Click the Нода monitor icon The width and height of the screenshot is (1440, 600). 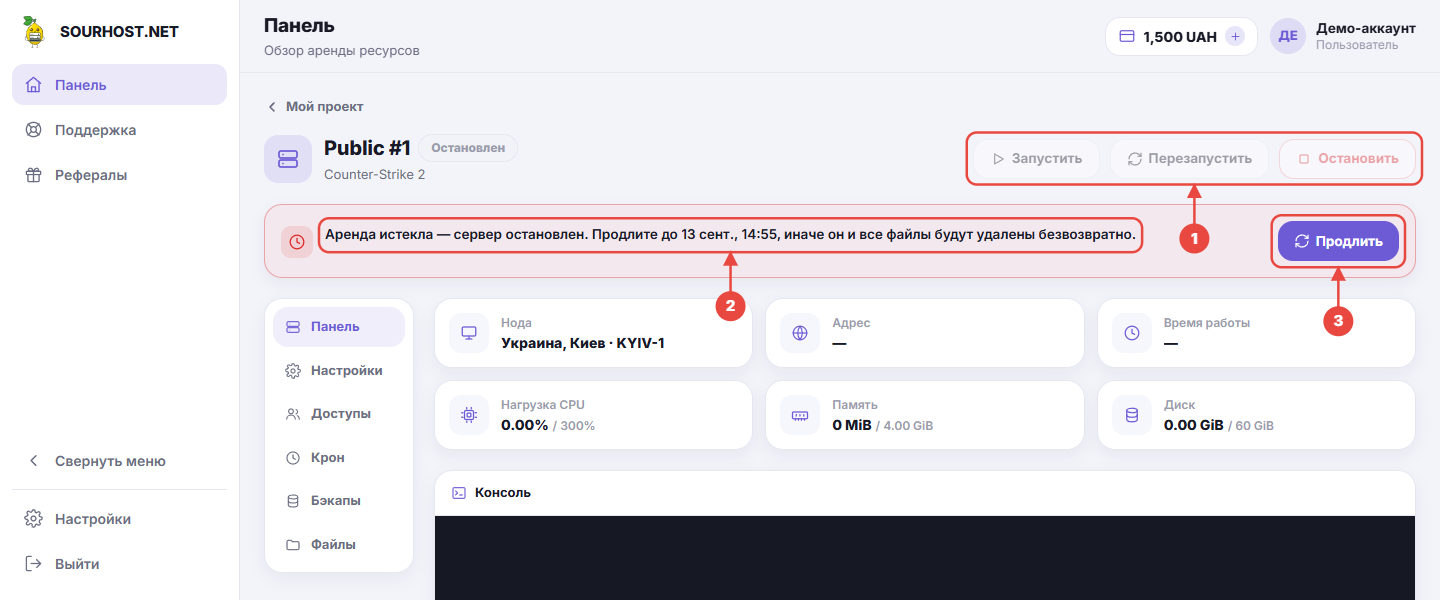click(469, 333)
